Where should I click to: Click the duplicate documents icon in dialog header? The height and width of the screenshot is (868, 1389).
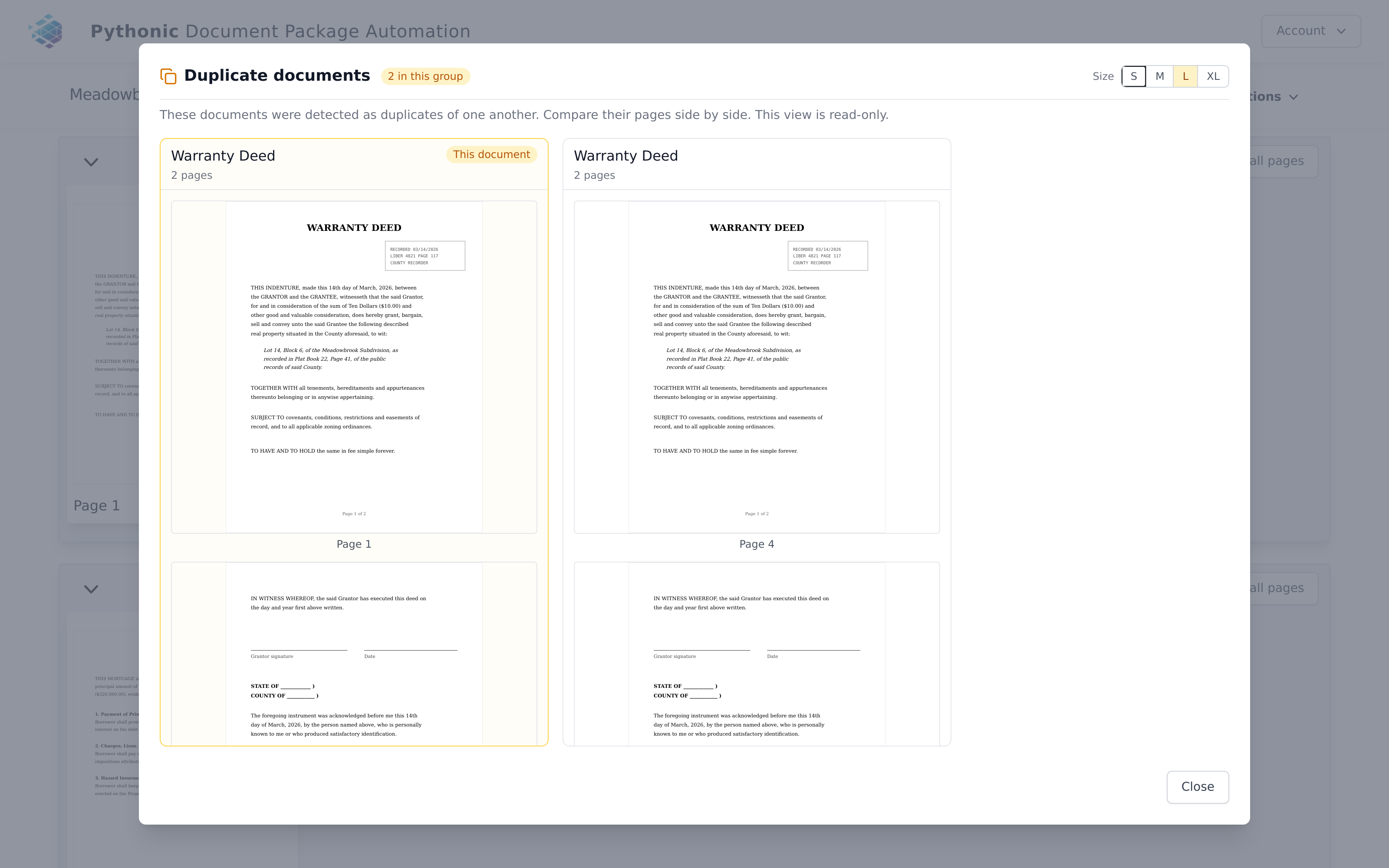click(x=168, y=76)
